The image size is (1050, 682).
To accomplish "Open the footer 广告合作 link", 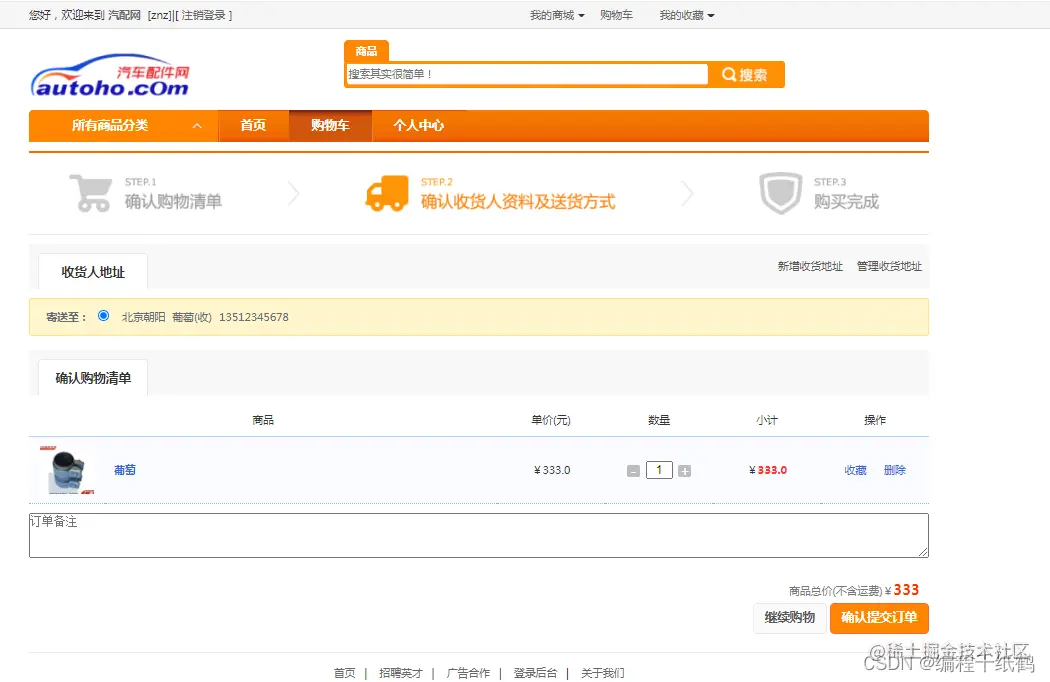I will point(468,673).
